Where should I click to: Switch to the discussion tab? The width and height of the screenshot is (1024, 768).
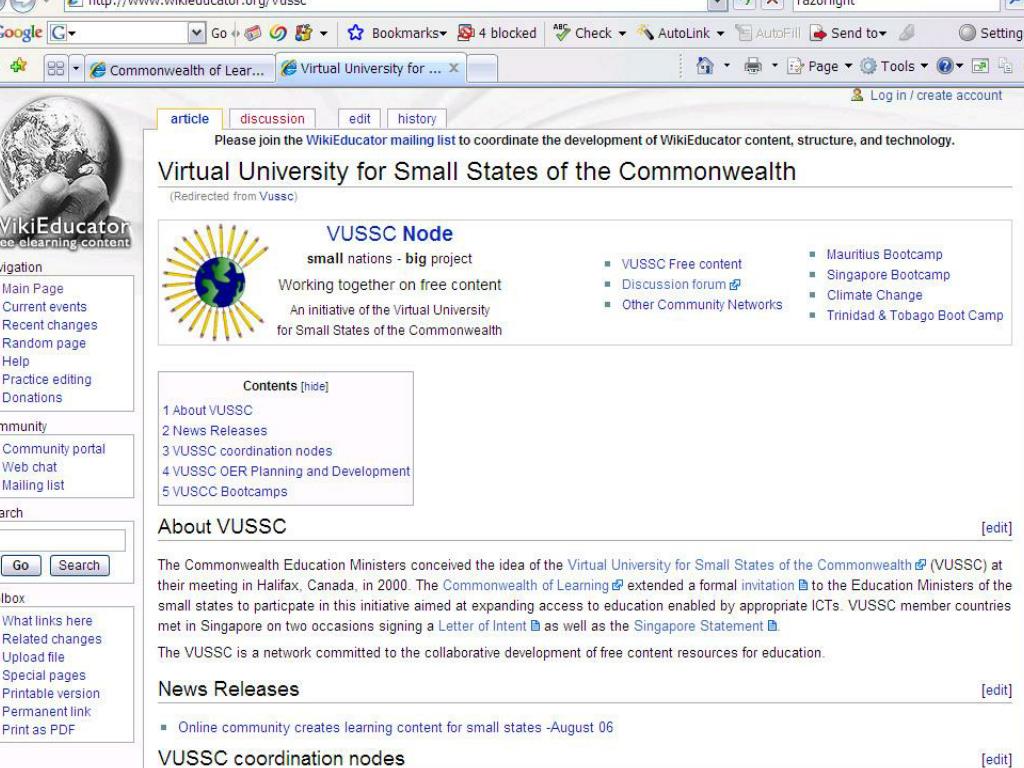(272, 119)
